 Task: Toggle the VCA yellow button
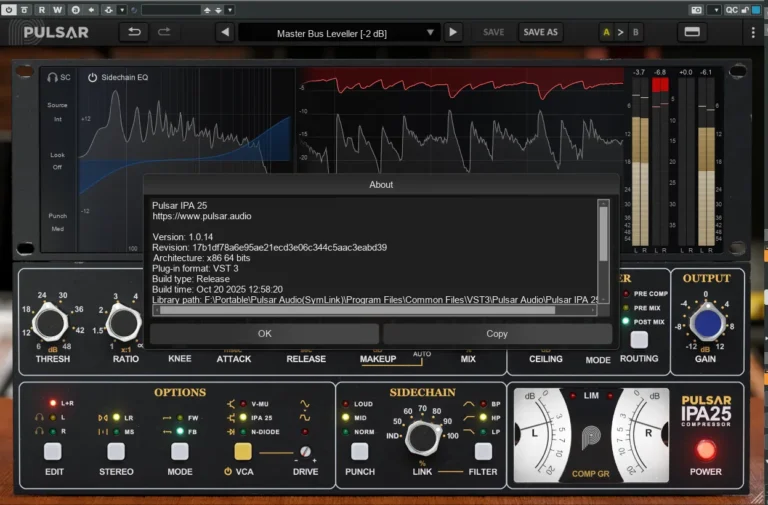point(243,451)
